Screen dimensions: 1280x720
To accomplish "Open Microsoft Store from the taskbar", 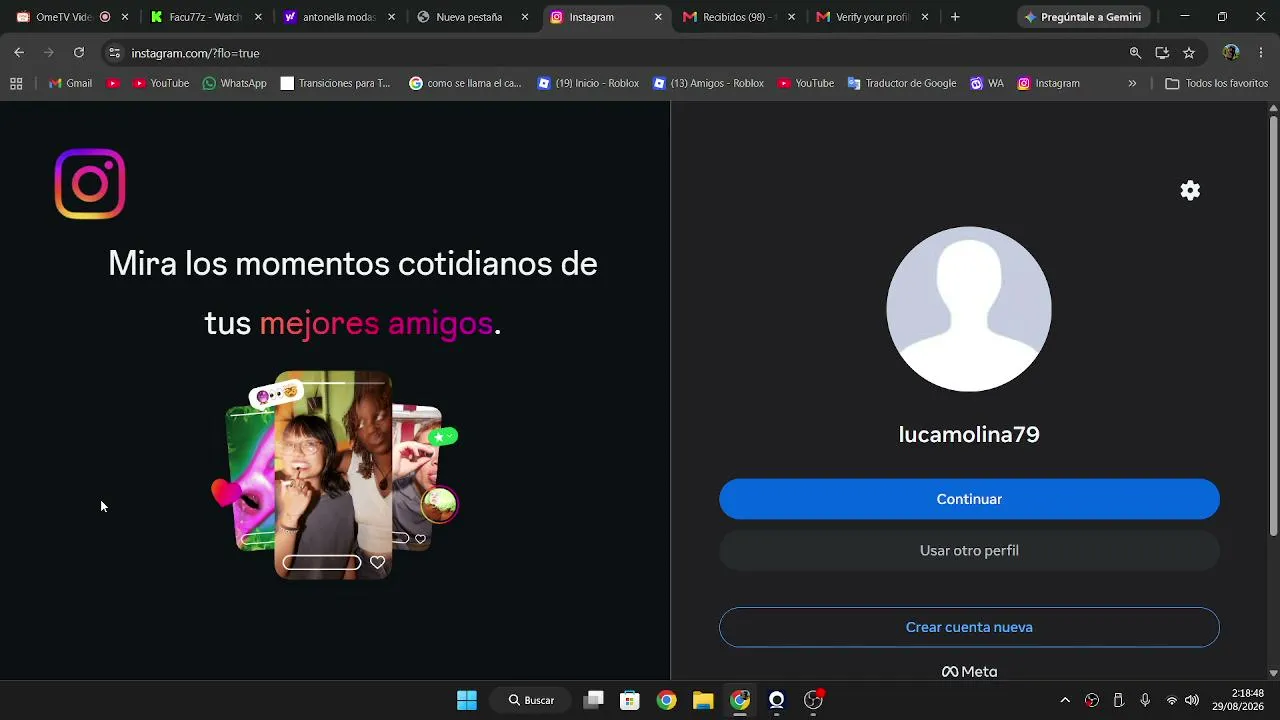I will click(x=629, y=700).
